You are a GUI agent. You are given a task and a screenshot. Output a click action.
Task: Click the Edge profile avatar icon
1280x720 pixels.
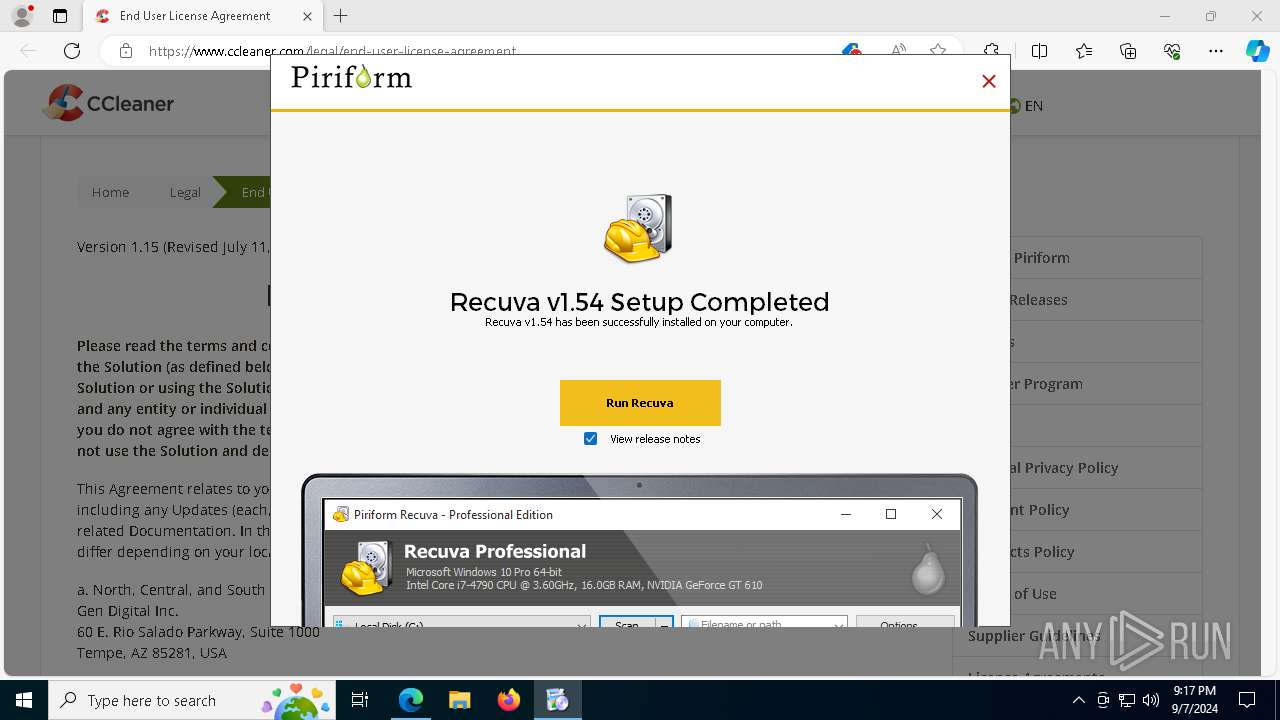22,16
